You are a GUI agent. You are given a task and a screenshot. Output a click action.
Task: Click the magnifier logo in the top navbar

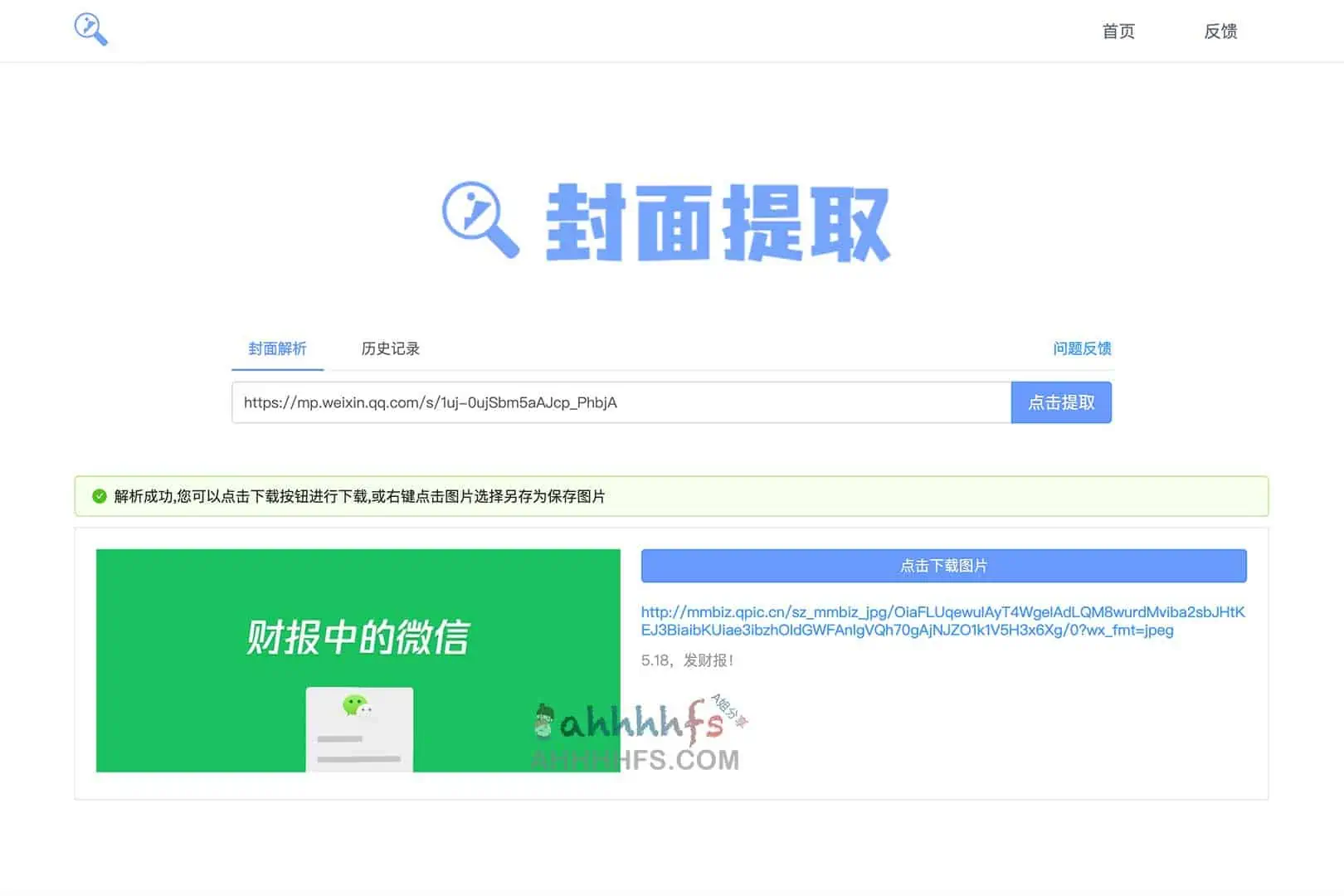click(91, 30)
